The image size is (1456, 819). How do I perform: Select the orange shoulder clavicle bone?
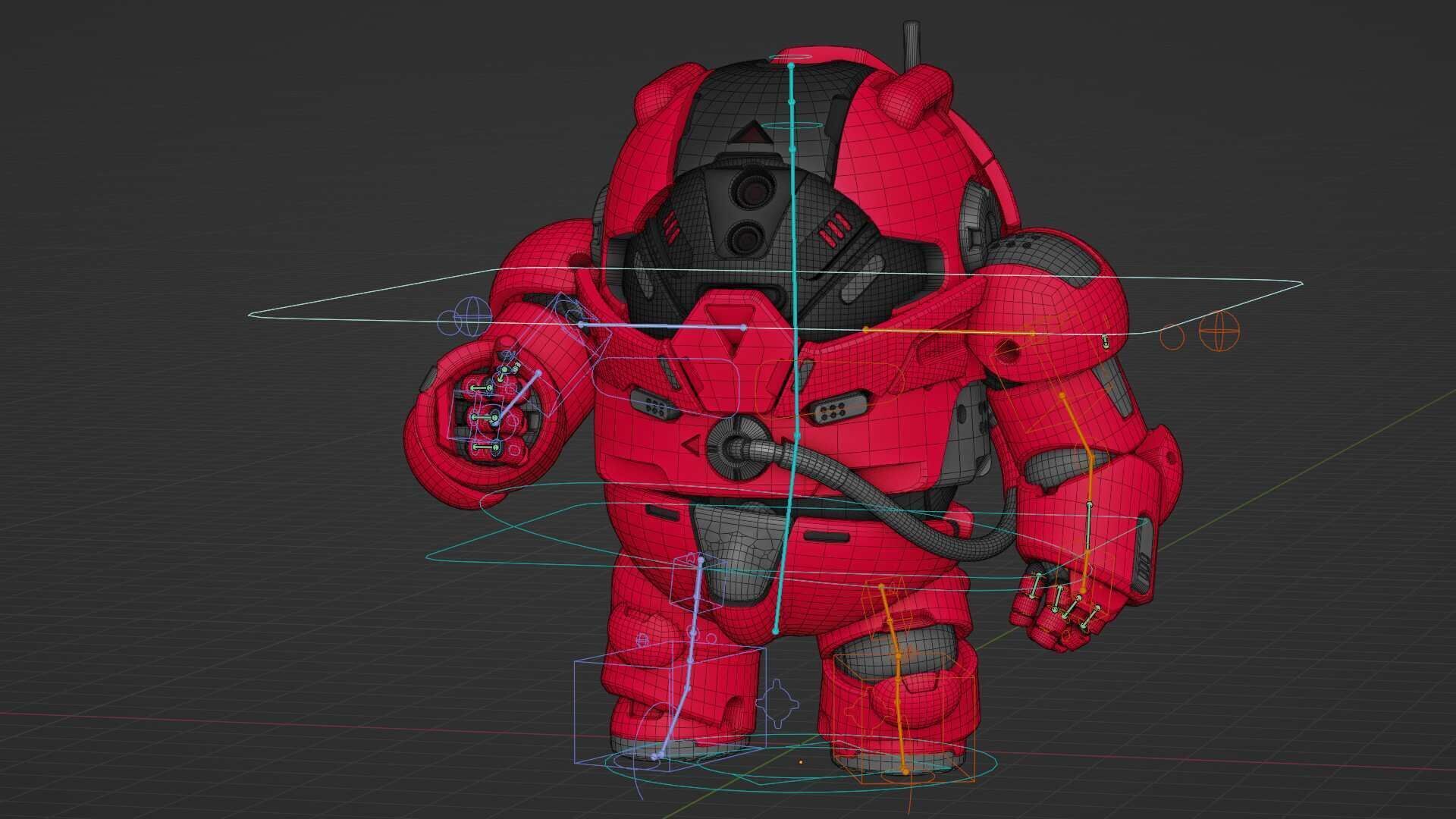(949, 331)
